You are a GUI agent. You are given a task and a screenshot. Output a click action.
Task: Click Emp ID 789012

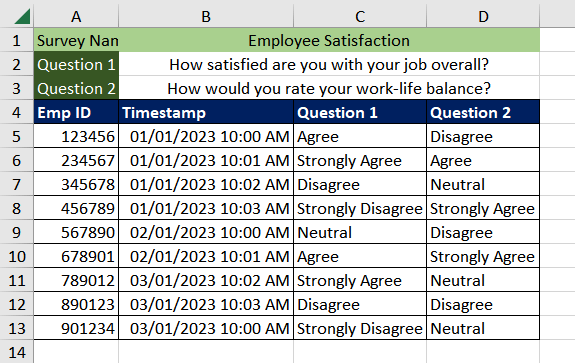pos(76,280)
